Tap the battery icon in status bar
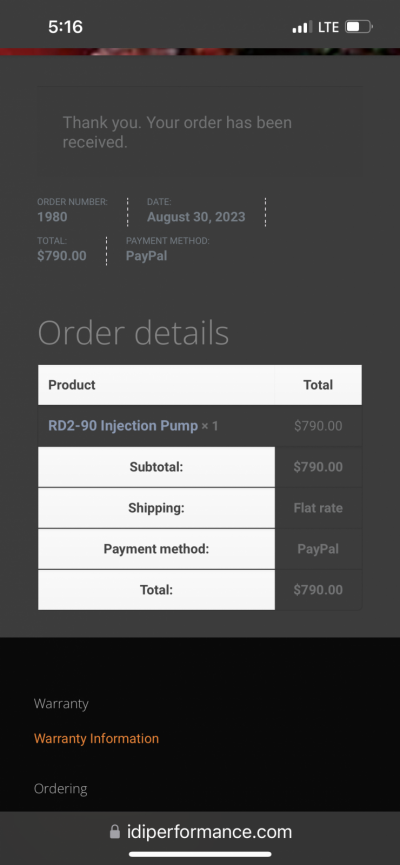 coord(359,26)
